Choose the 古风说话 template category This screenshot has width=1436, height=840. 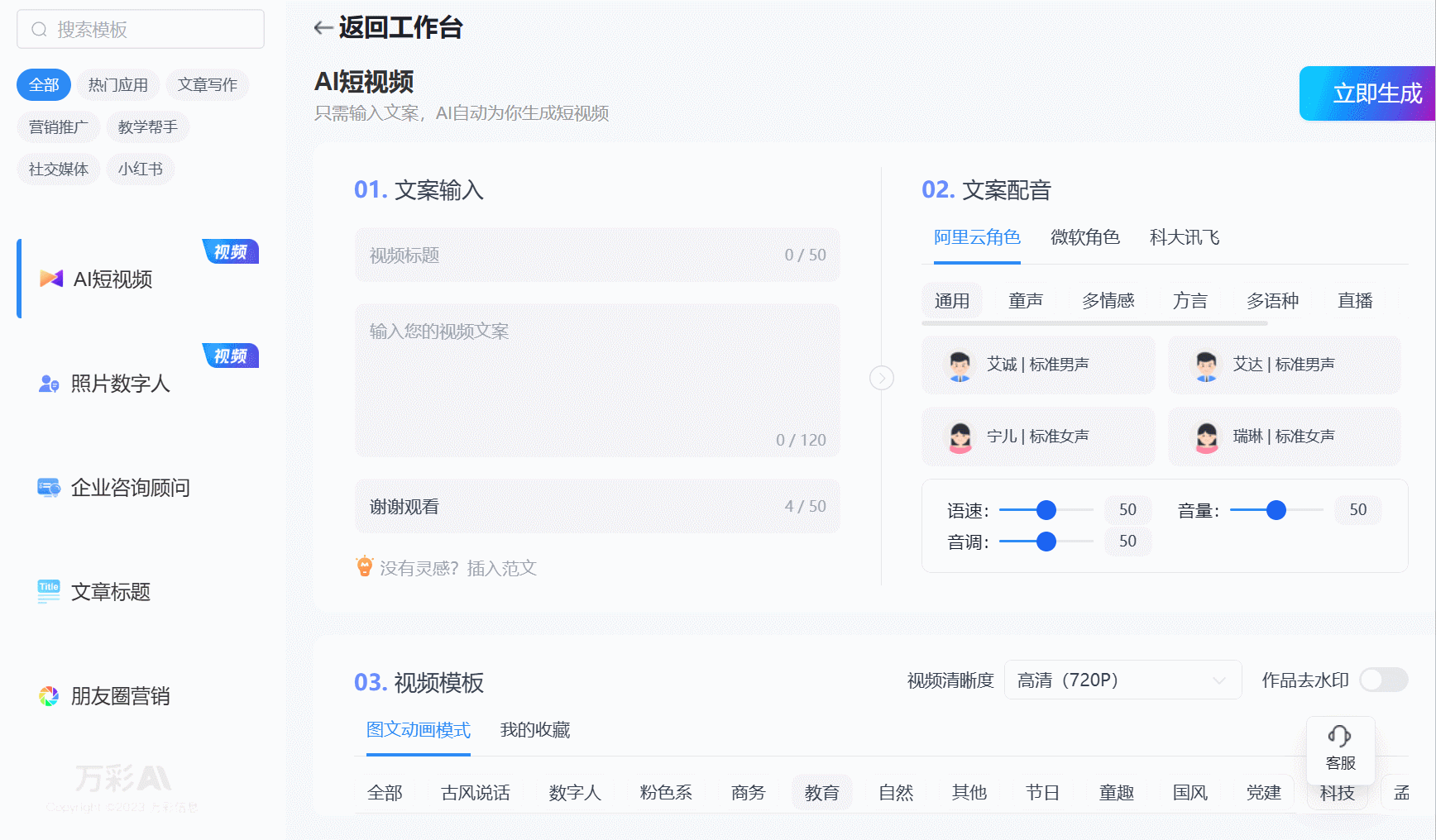(476, 793)
